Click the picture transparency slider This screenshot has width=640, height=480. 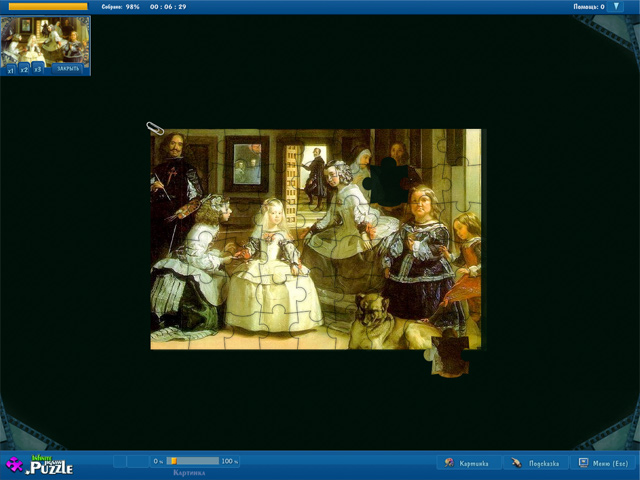(x=192, y=461)
